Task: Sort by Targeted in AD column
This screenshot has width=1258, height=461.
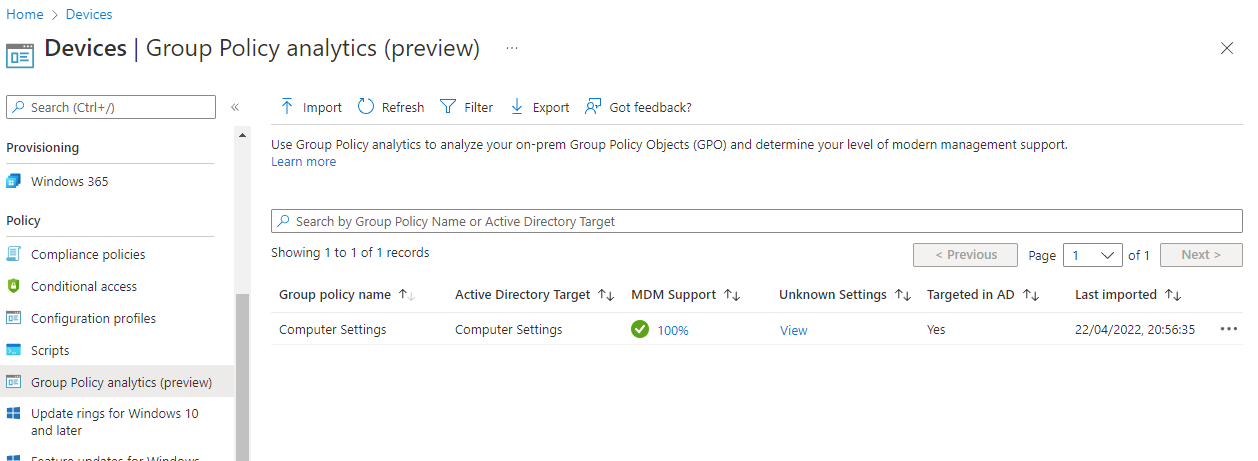Action: (x=1032, y=295)
